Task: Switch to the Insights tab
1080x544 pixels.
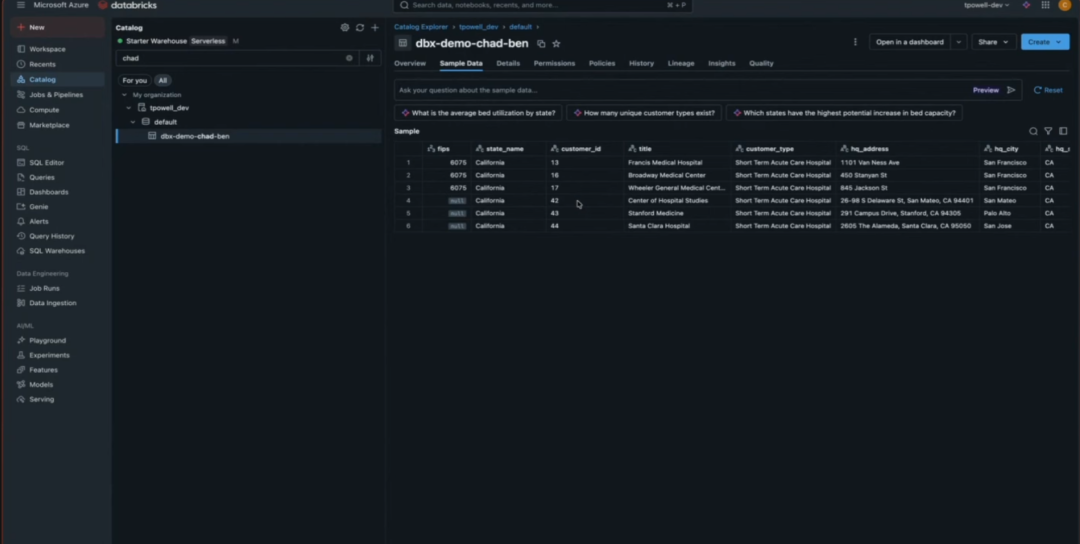Action: coord(722,63)
